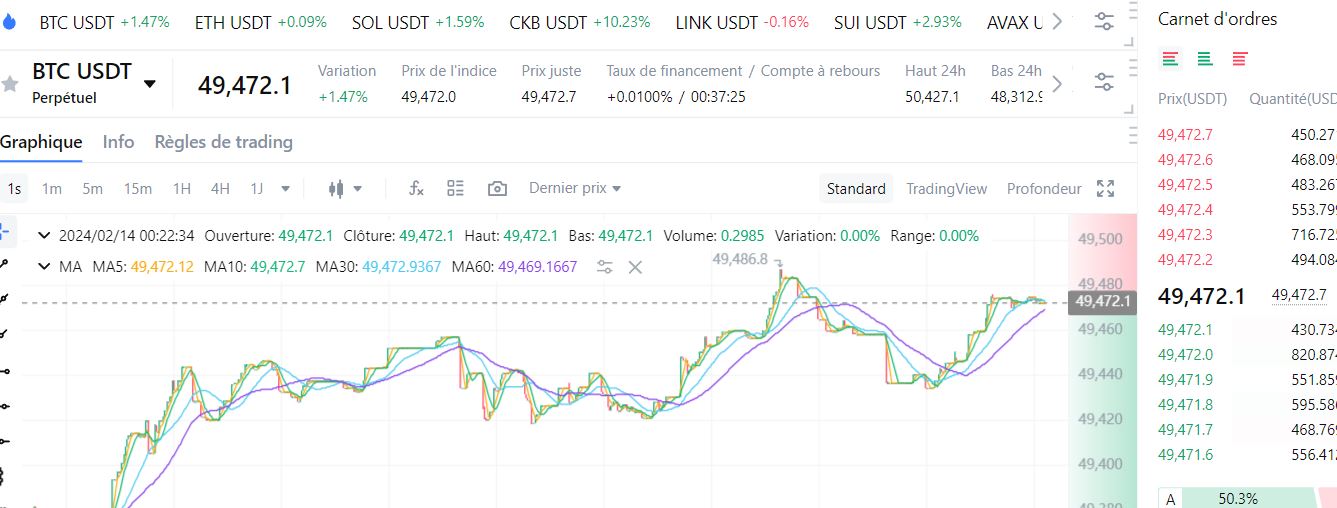Open the indicators (fx) menu

tap(417, 188)
